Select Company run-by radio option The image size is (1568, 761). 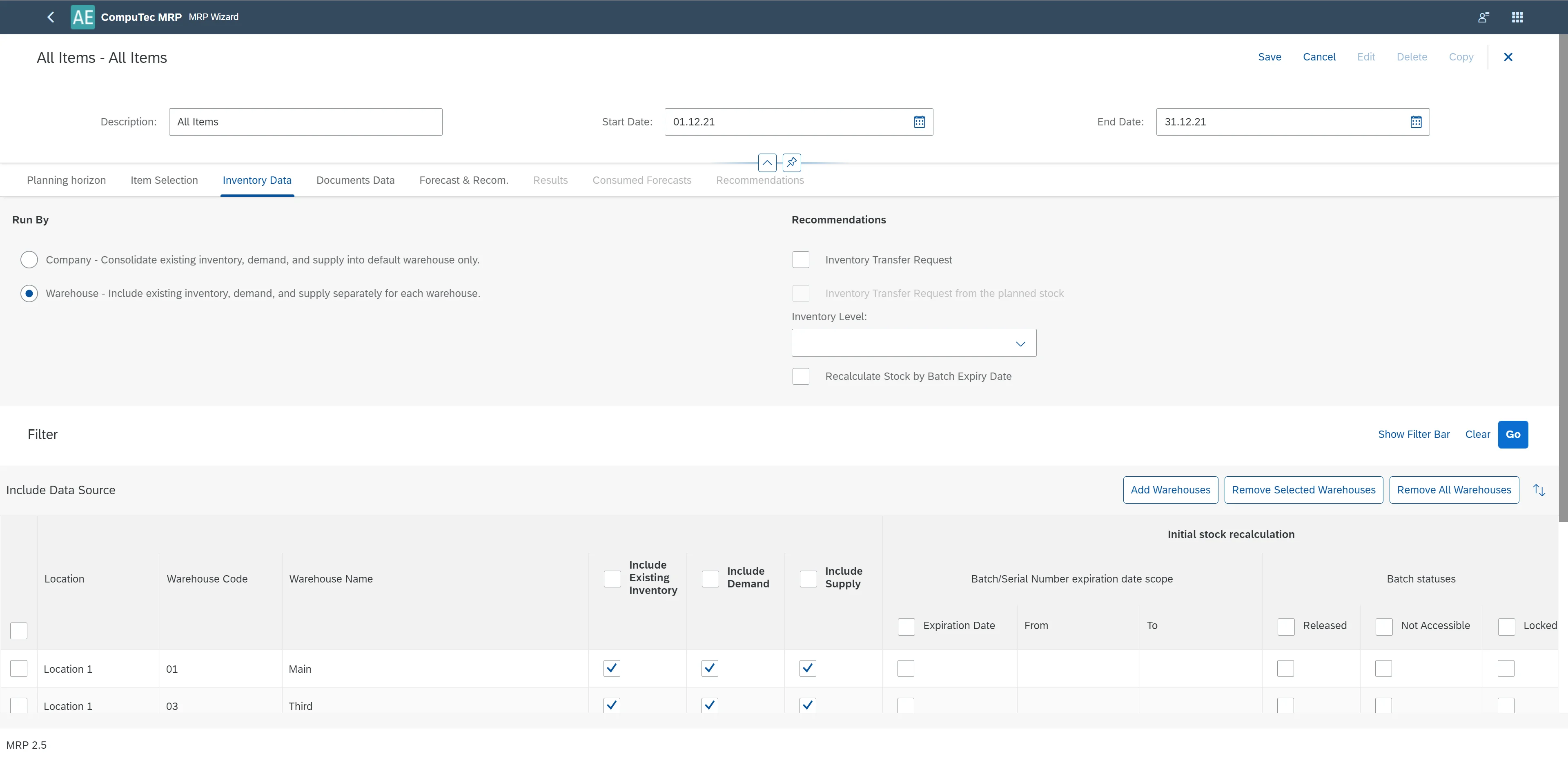(29, 260)
